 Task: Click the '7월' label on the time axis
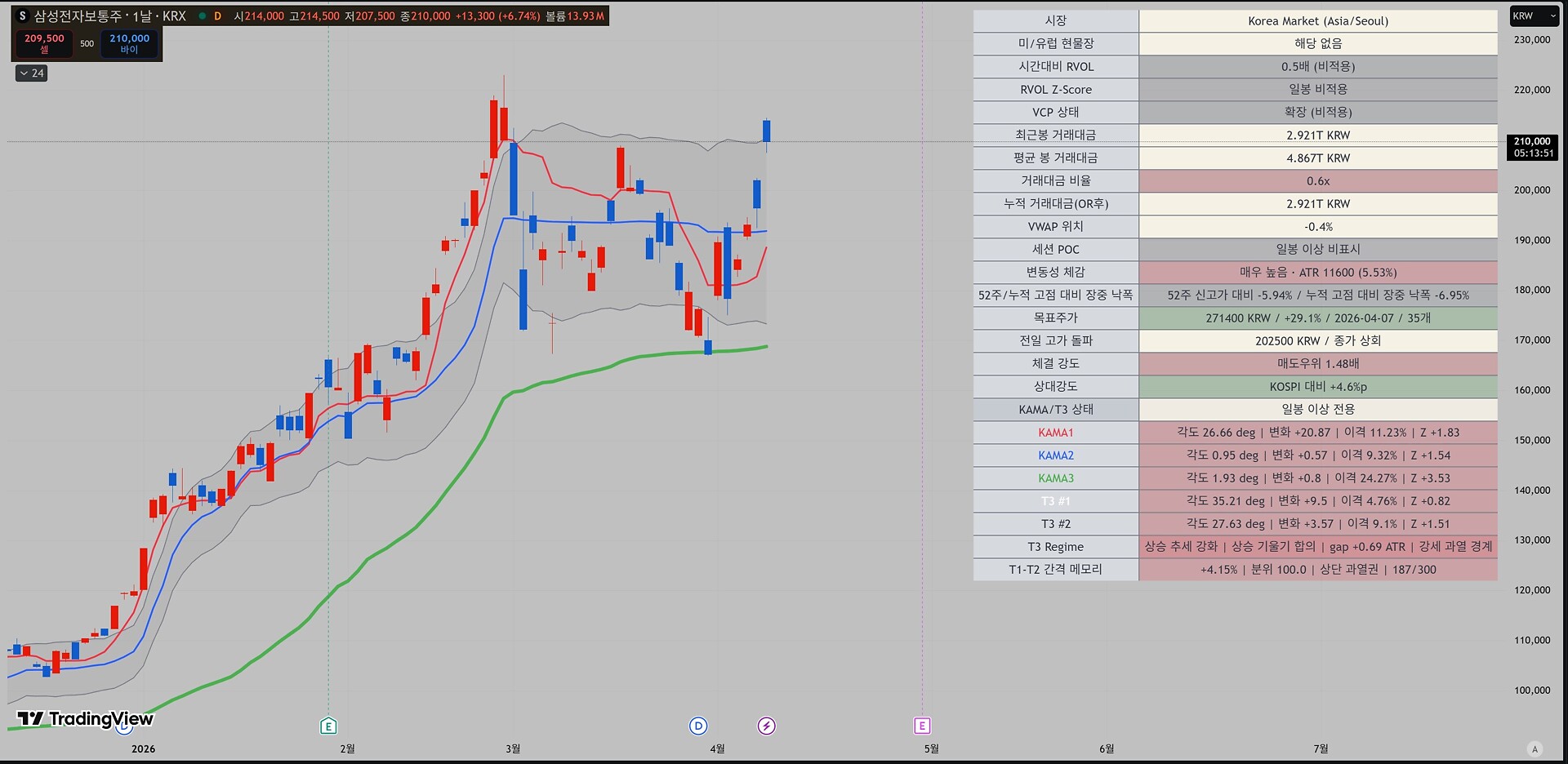click(x=1321, y=748)
